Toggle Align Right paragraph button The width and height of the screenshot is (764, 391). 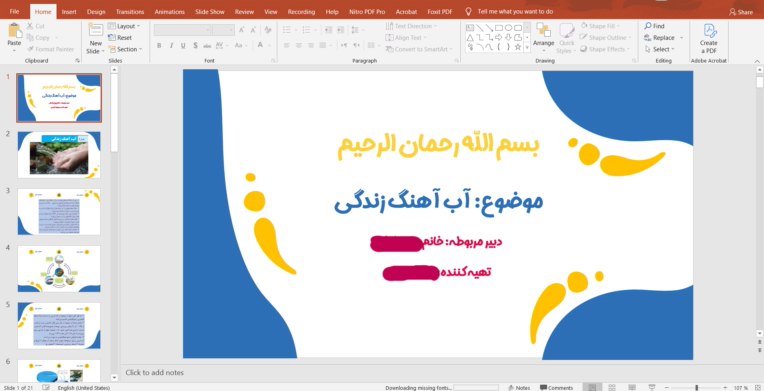click(x=310, y=45)
